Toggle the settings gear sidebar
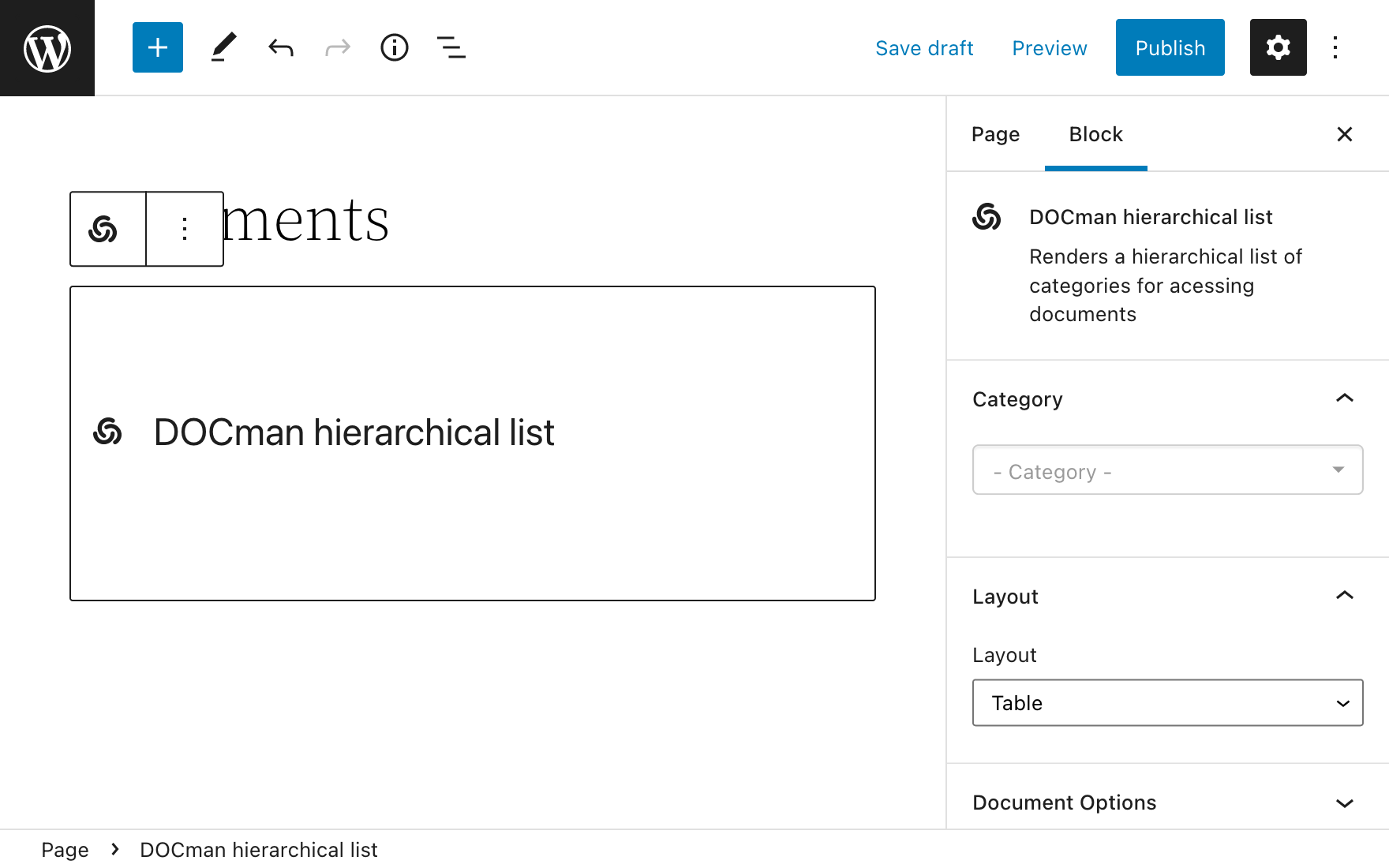This screenshot has width=1389, height=868. tap(1279, 47)
